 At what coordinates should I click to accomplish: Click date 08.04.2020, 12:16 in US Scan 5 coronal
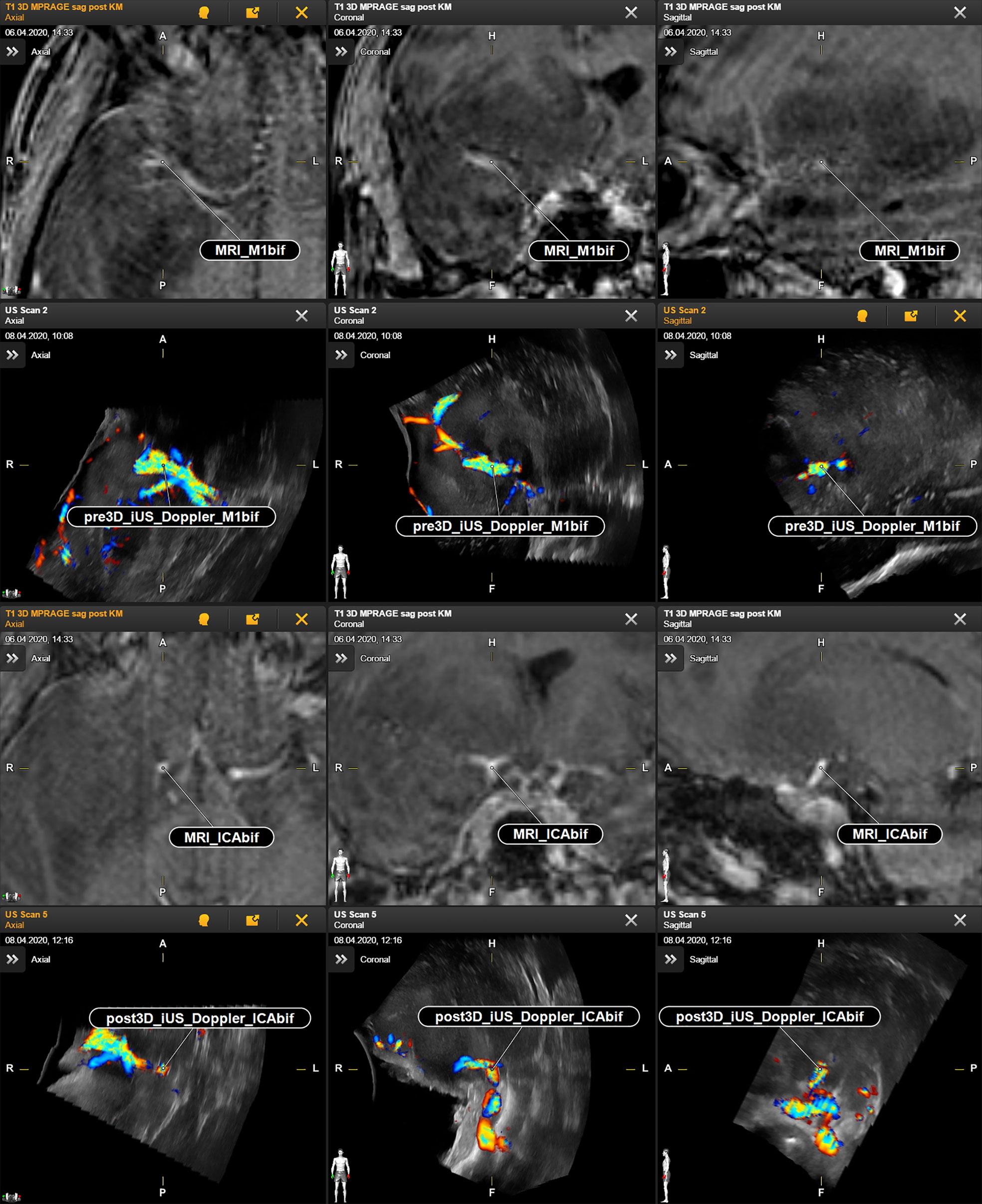368,940
